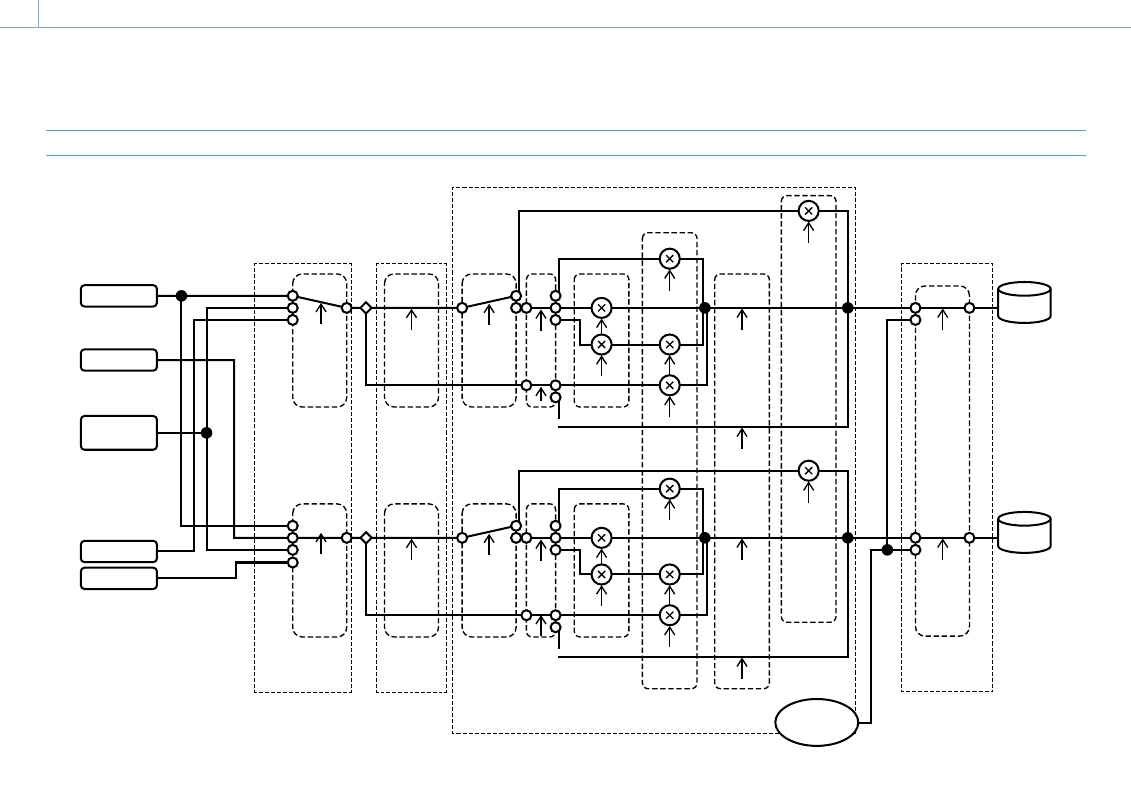
Task: Click the top-left empty input box
Action: point(119,295)
